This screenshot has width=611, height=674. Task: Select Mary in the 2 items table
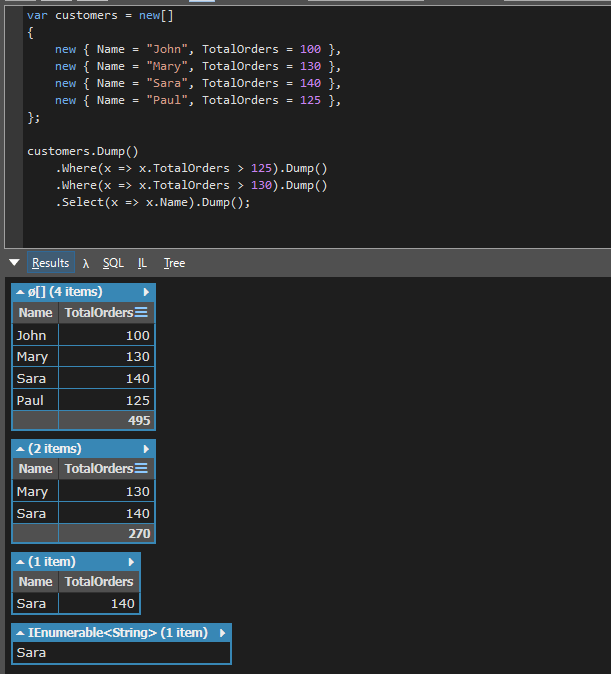tap(35, 491)
